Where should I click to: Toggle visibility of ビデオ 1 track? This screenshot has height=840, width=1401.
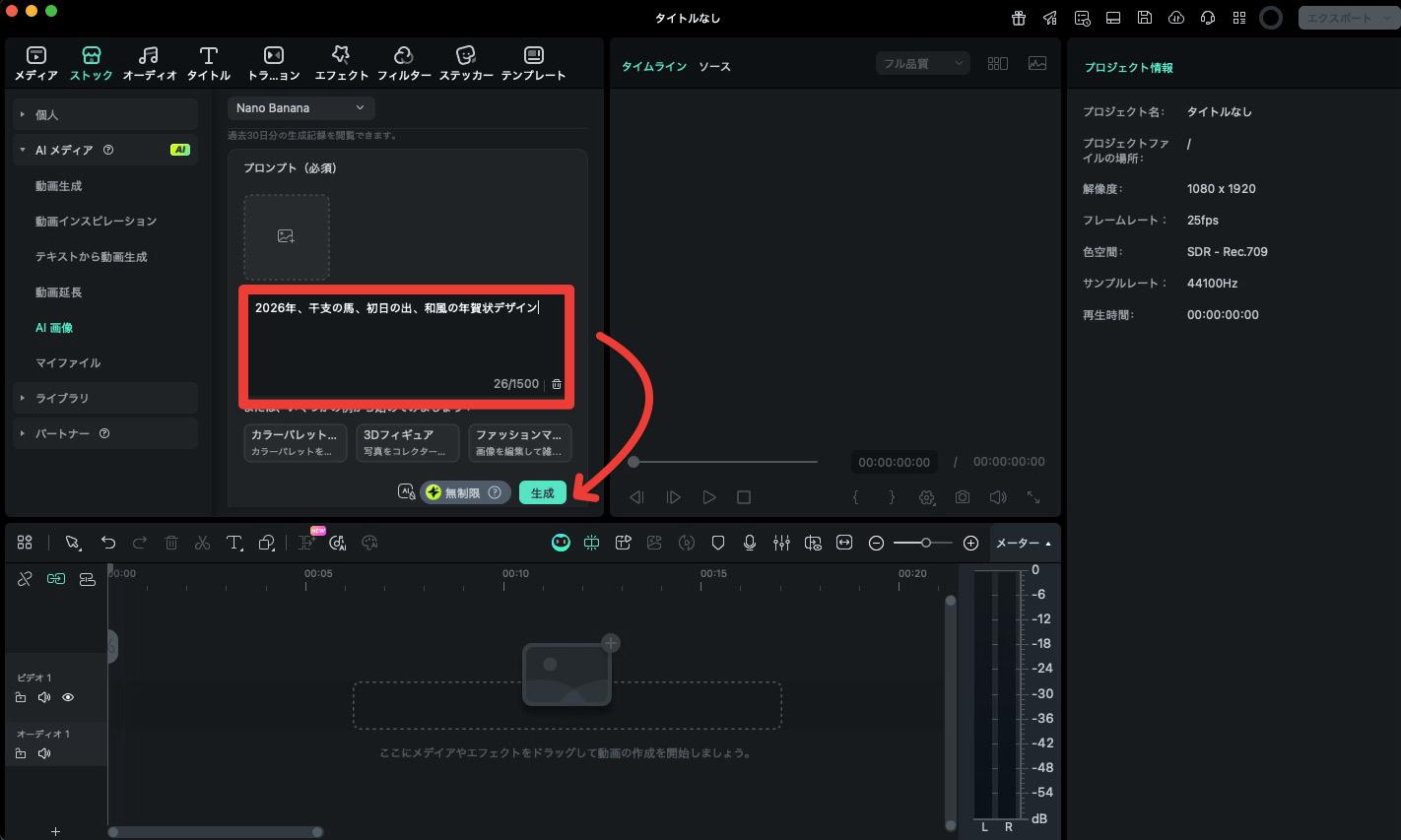68,697
